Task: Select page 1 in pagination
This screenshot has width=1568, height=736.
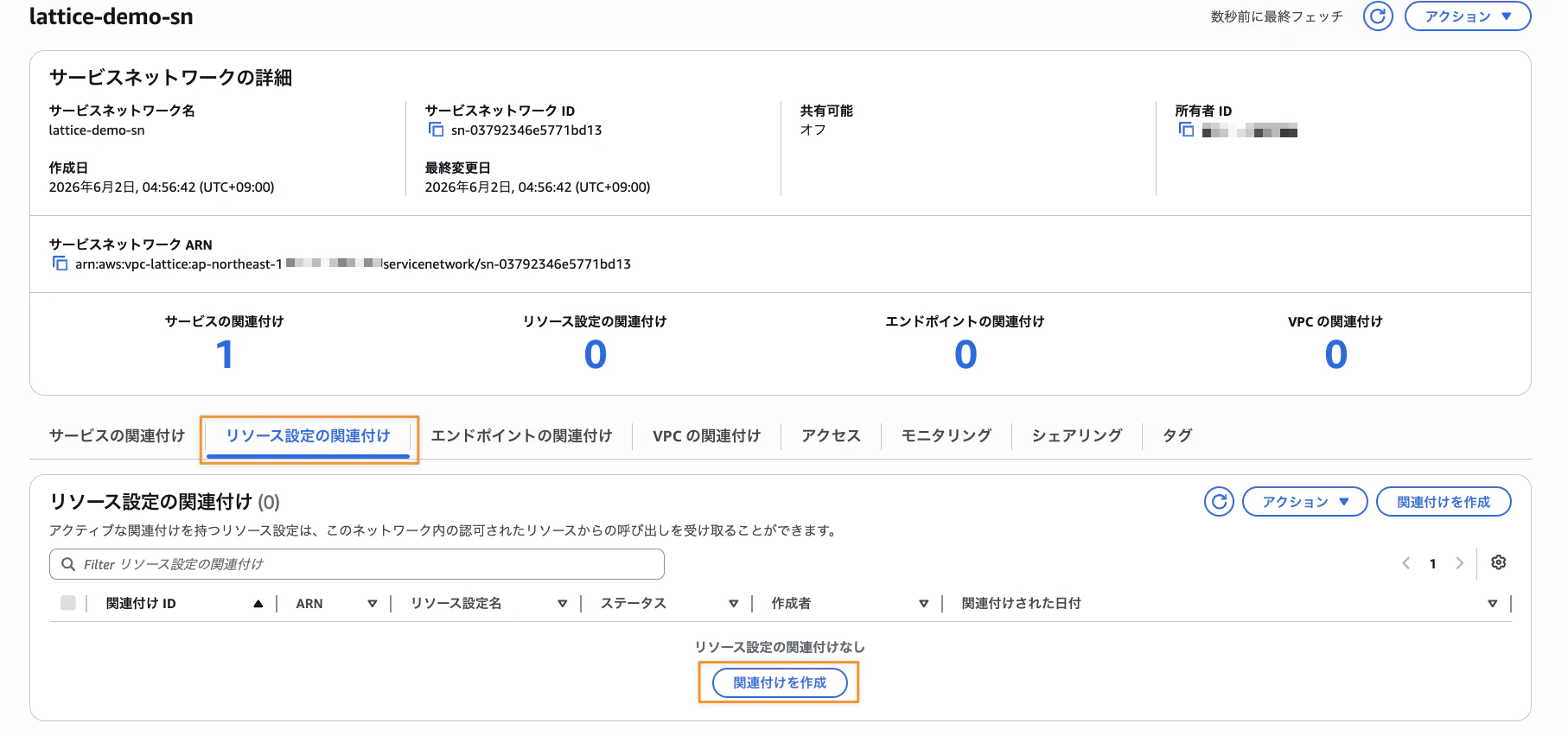Action: (1432, 563)
